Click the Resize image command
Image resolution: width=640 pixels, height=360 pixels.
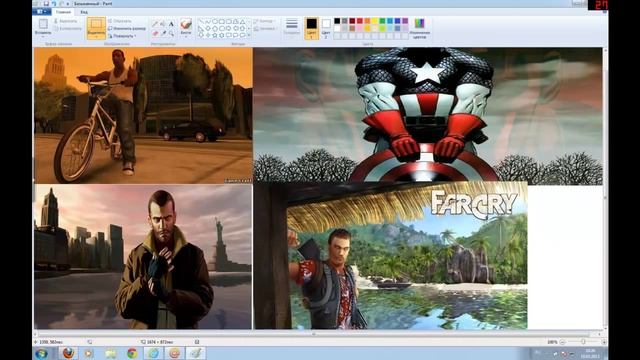pos(127,29)
